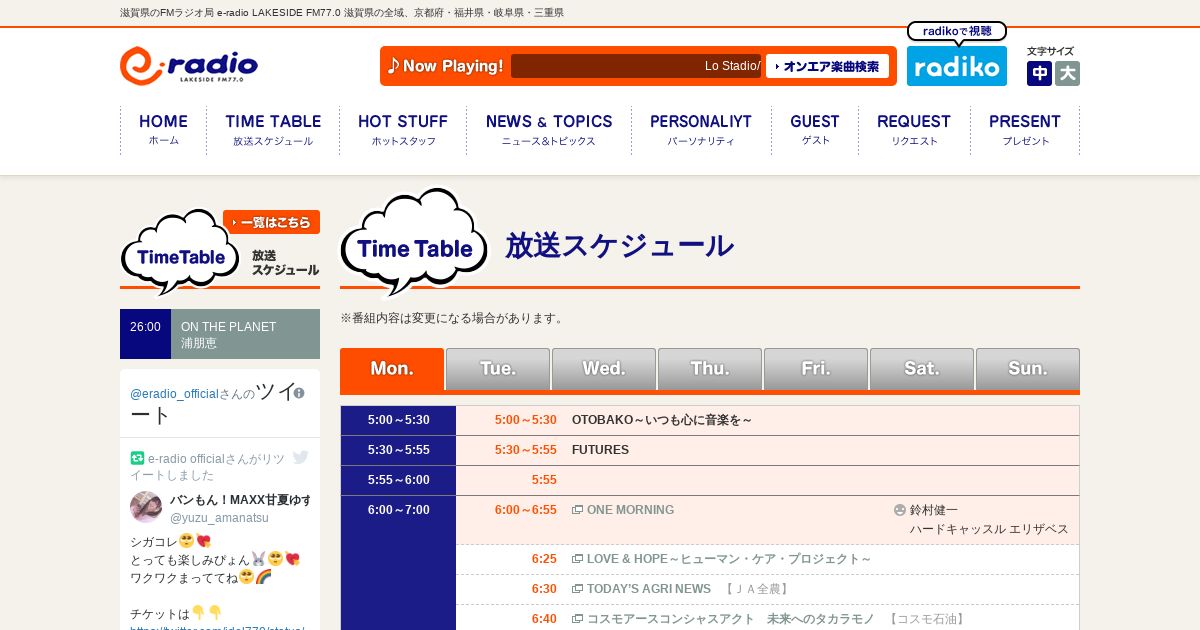This screenshot has height=630, width=1200.
Task: Select the Tue. schedule tab
Action: pos(498,369)
